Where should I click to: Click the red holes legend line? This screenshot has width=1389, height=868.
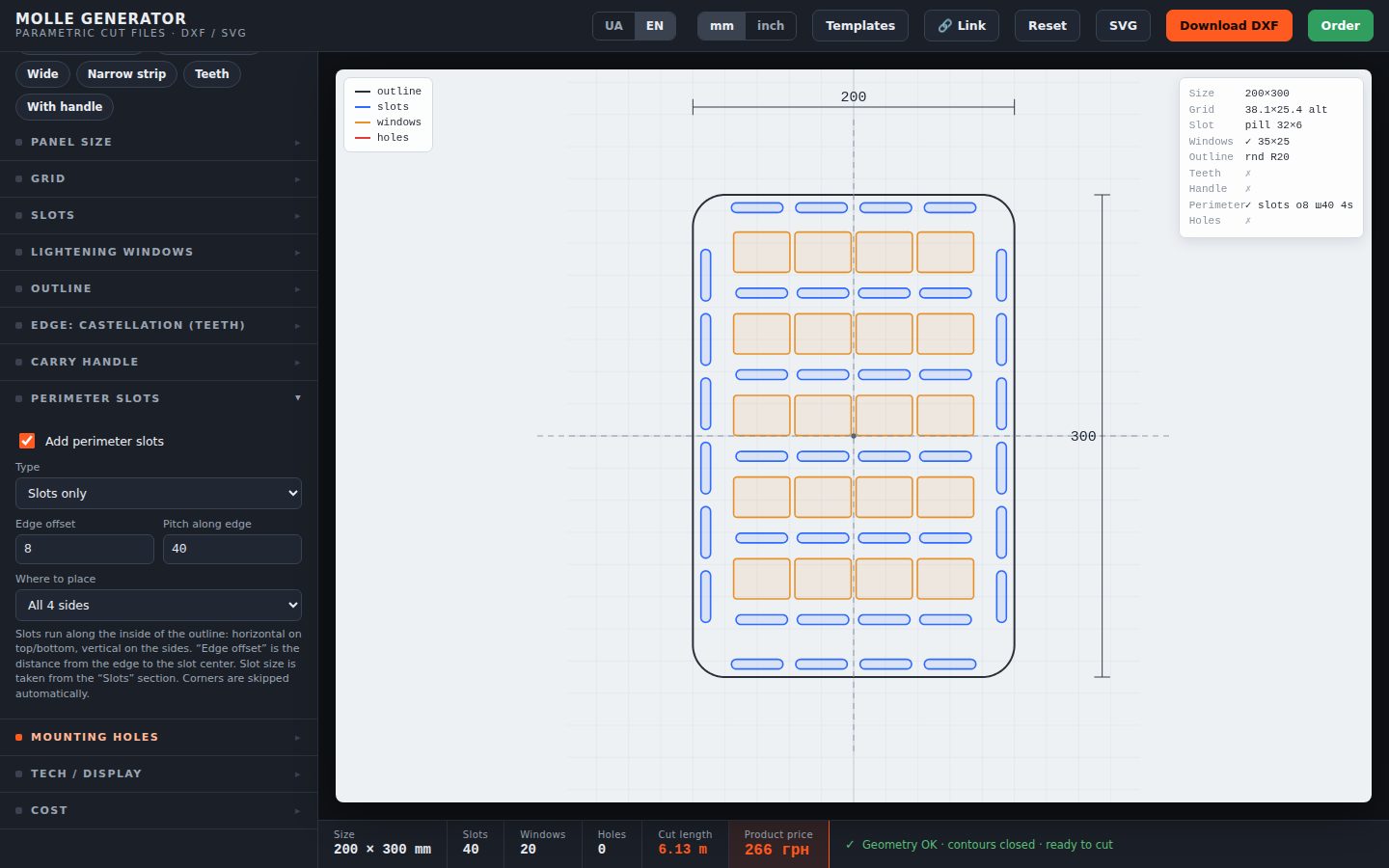[x=363, y=138]
